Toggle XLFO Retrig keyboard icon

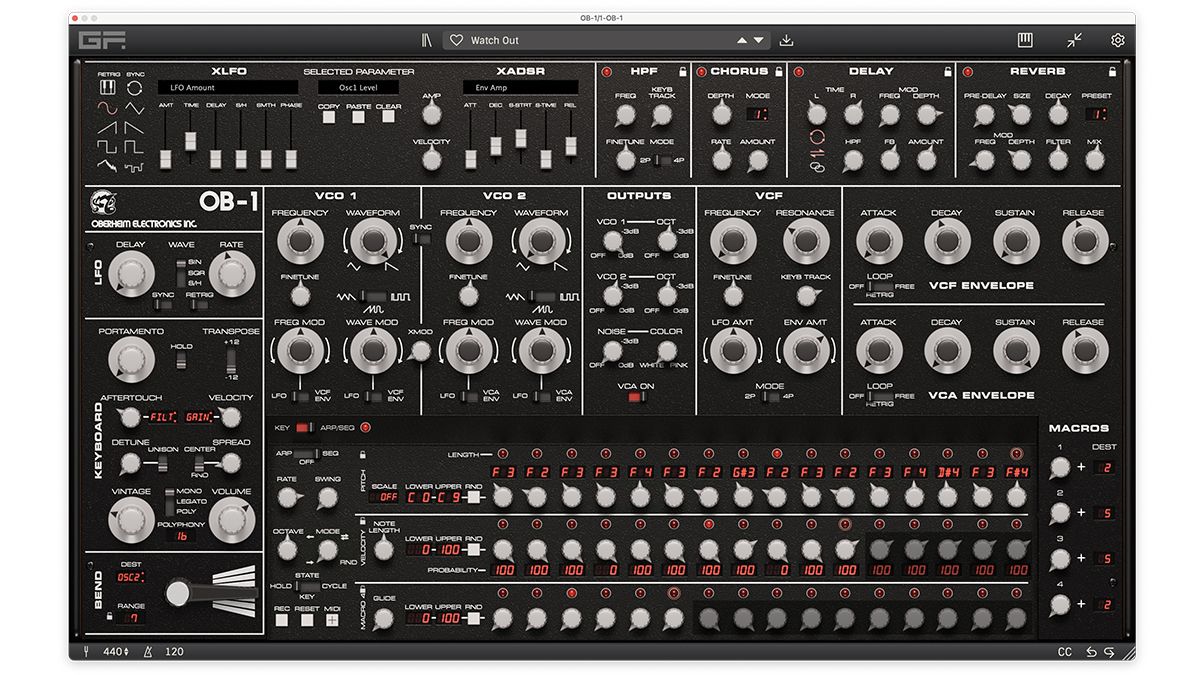[107, 88]
